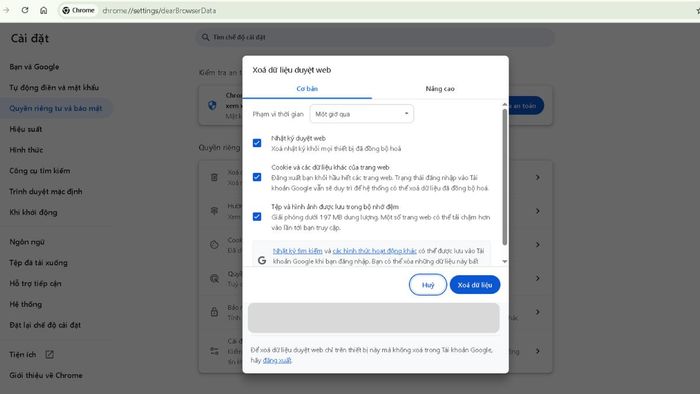Open Tự động điền và mật khẩu
The image size is (700, 394).
[x=54, y=87]
